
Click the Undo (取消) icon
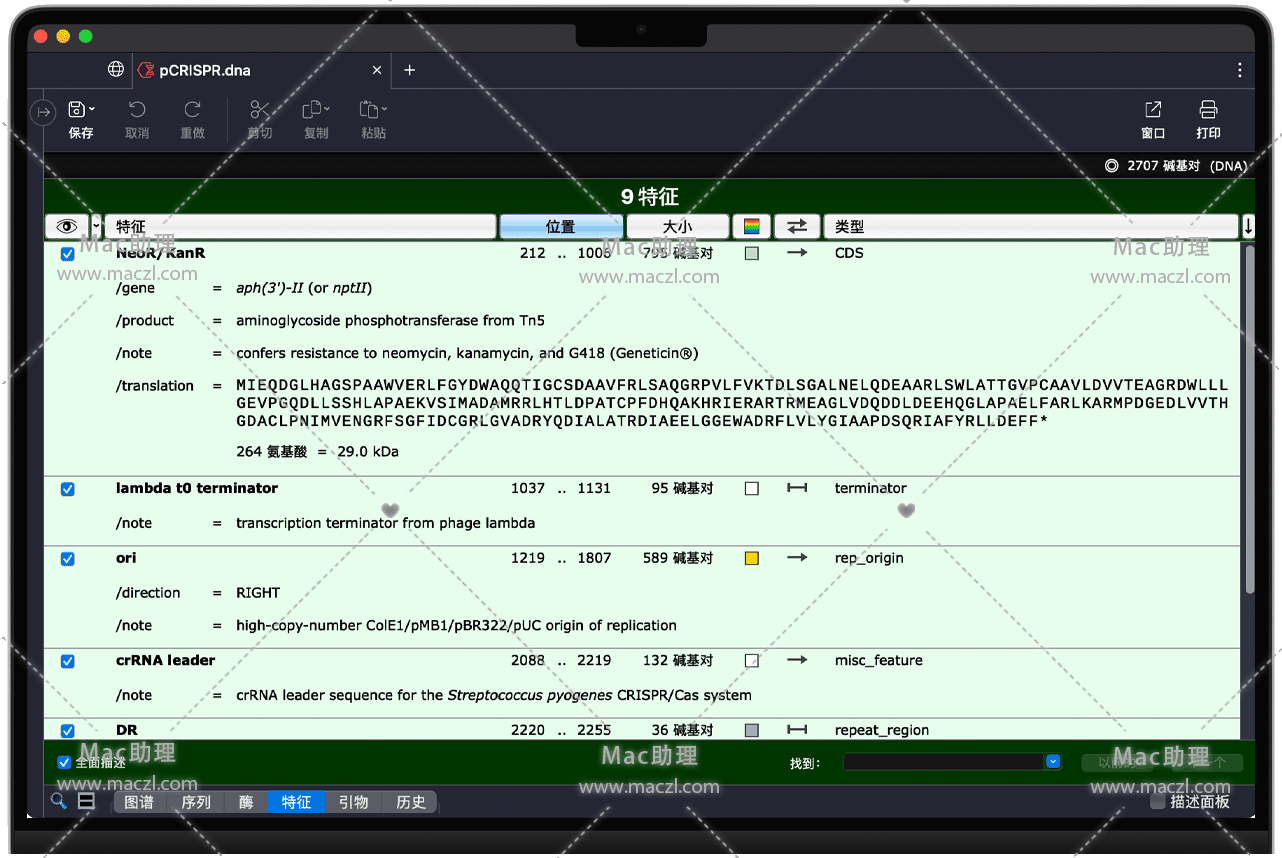(137, 110)
